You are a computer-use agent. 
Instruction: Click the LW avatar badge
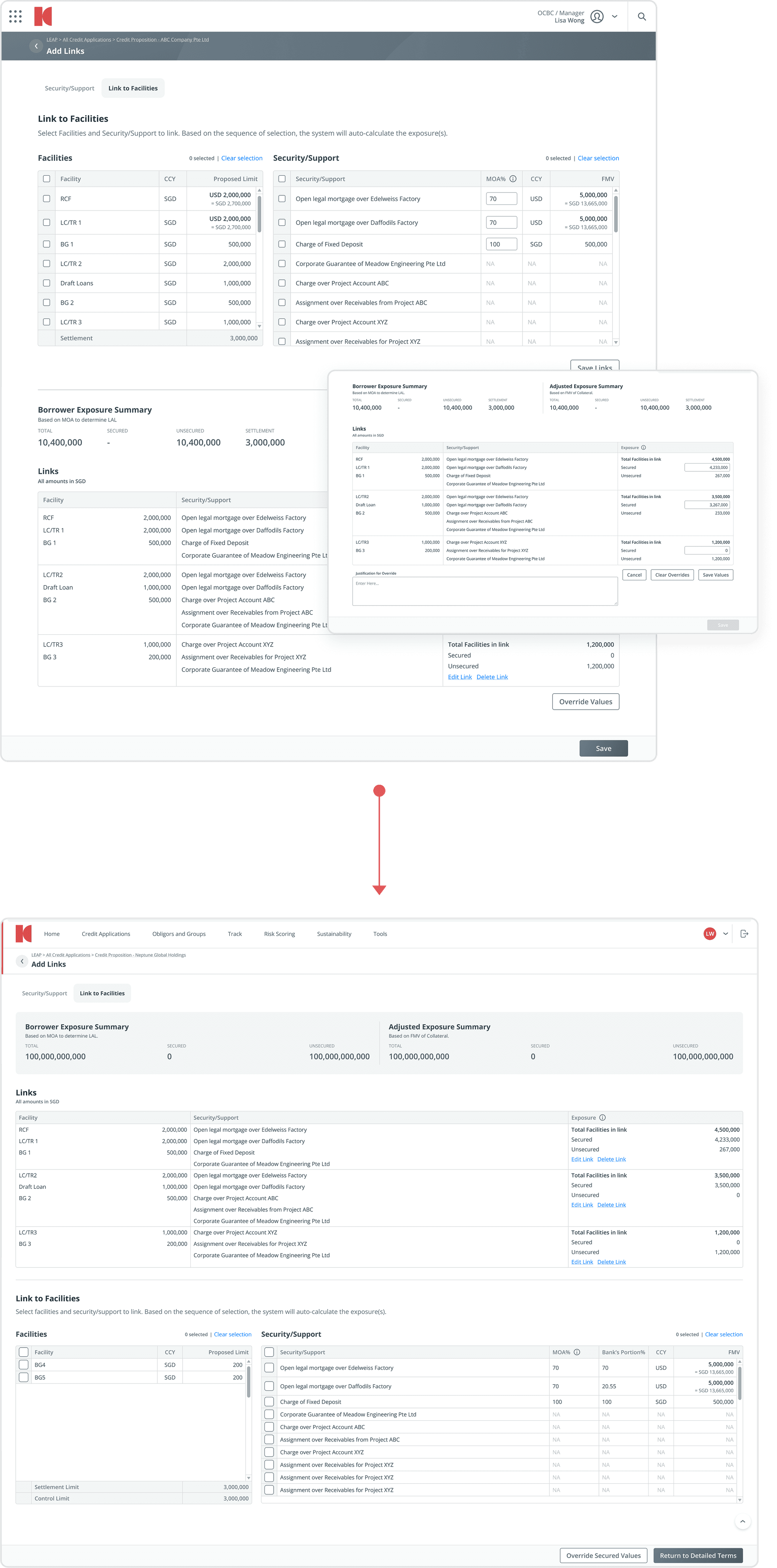710,934
